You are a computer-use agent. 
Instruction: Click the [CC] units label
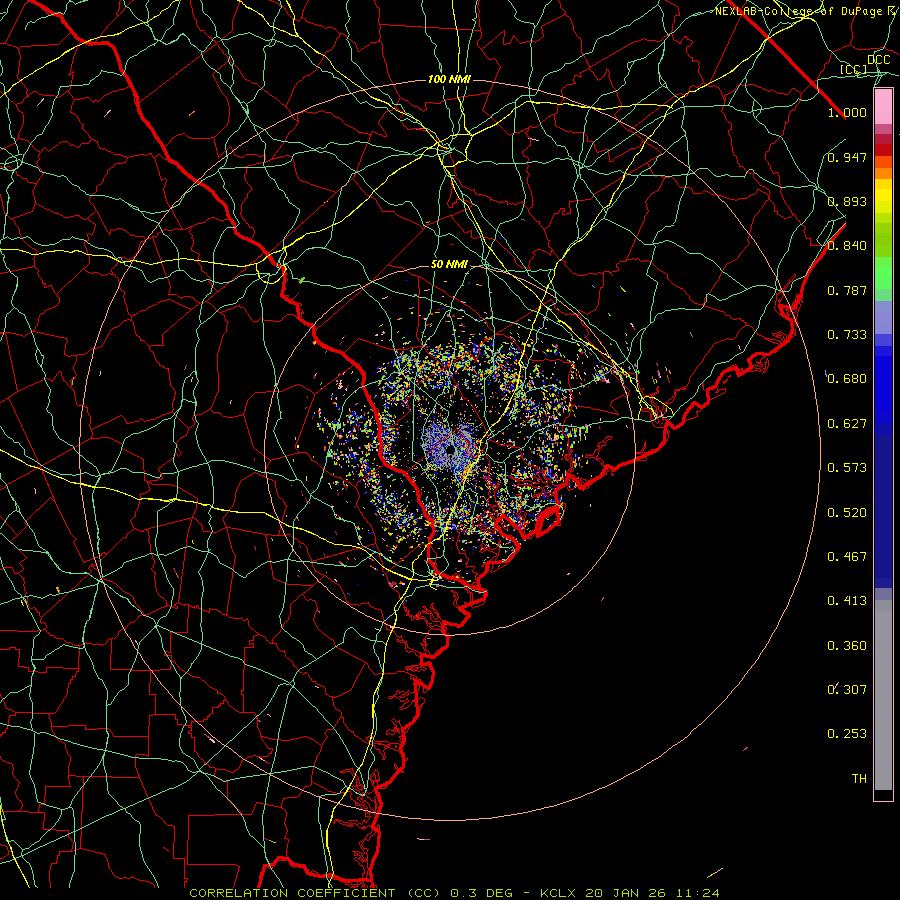click(x=854, y=70)
